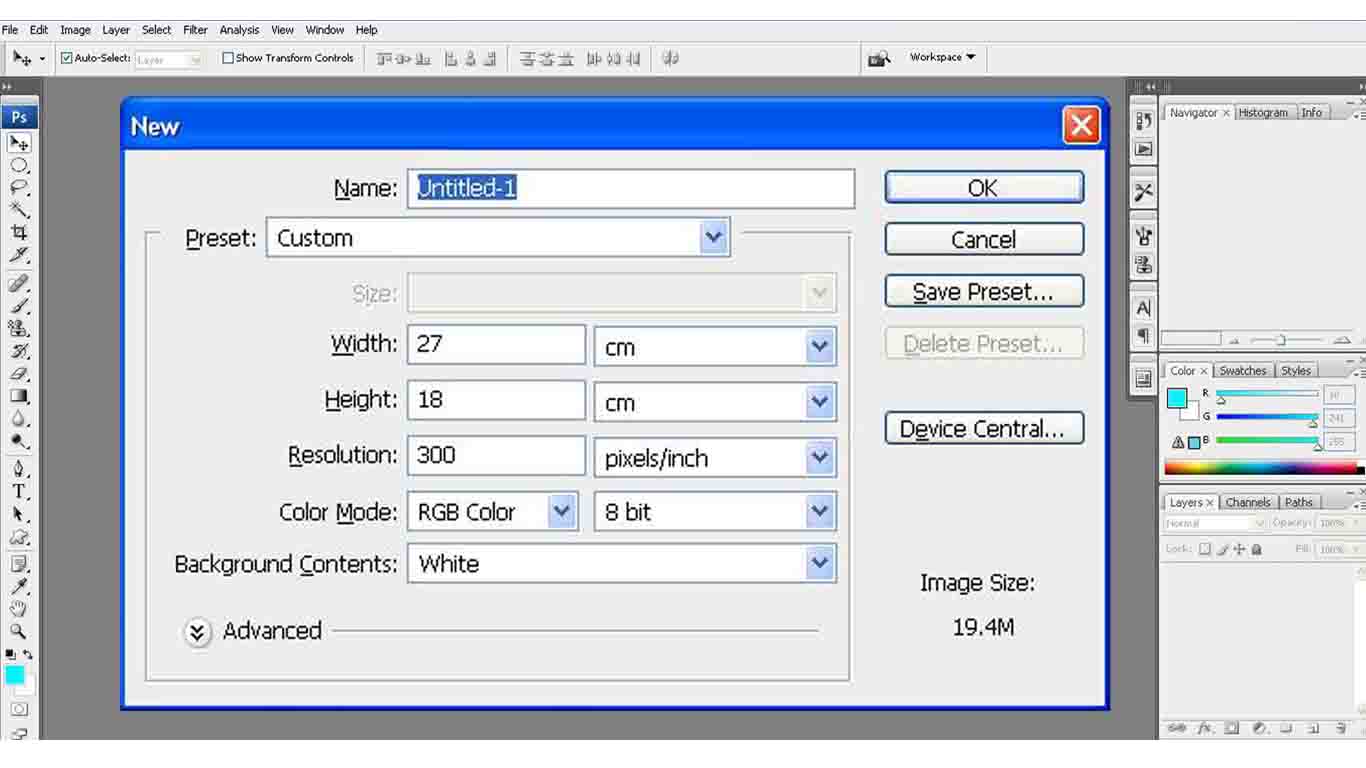Select the Eyedropper tool
Viewport: 1366px width, 768px height.
(x=19, y=586)
